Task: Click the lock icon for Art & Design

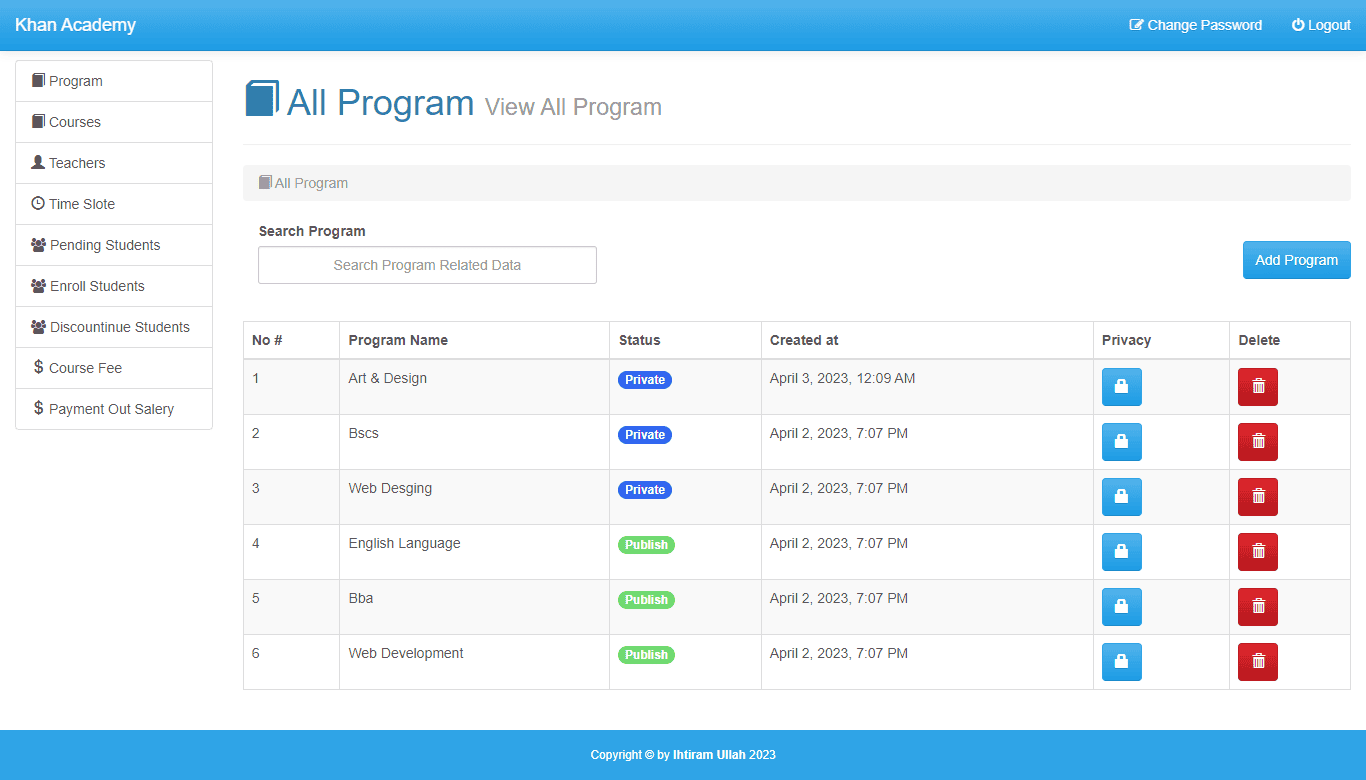Action: pyautogui.click(x=1121, y=387)
